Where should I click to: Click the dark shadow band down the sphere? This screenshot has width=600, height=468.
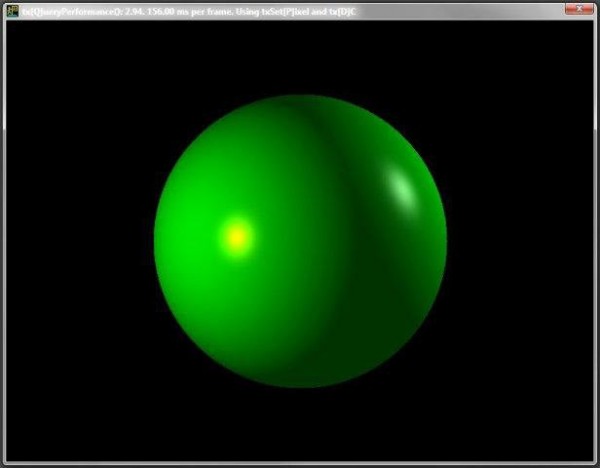pyautogui.click(x=335, y=240)
